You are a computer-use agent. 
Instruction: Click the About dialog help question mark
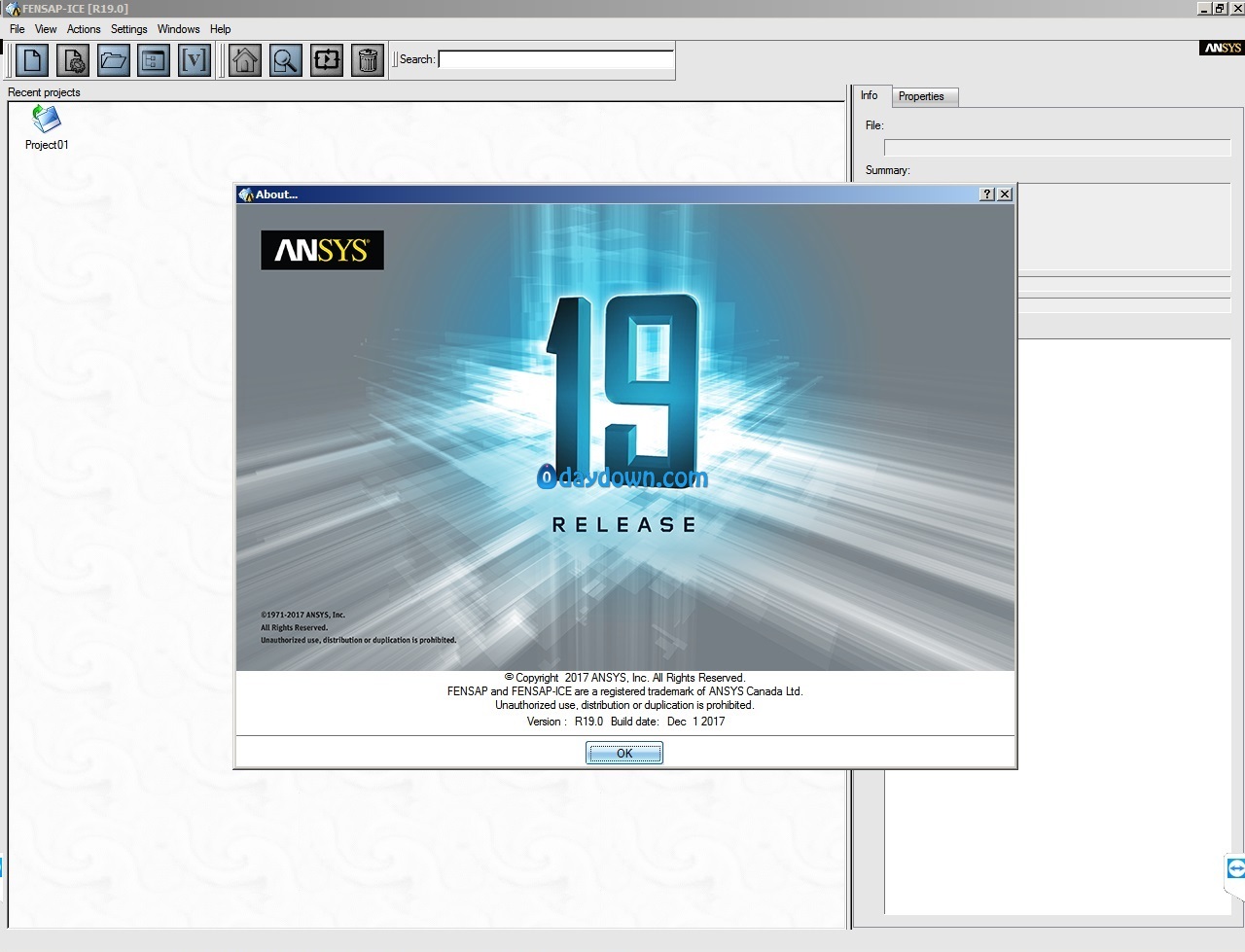point(987,194)
